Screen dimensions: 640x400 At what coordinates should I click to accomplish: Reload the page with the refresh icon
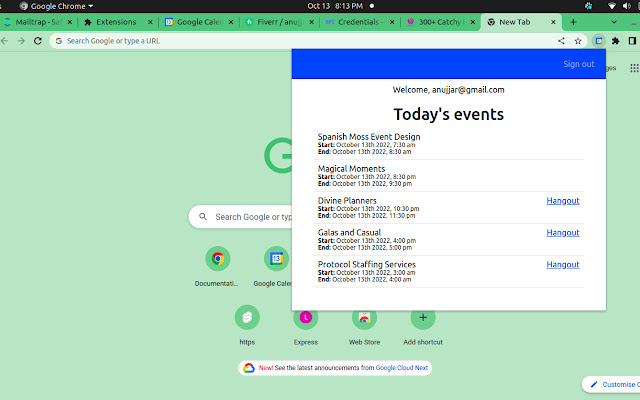pyautogui.click(x=38, y=41)
